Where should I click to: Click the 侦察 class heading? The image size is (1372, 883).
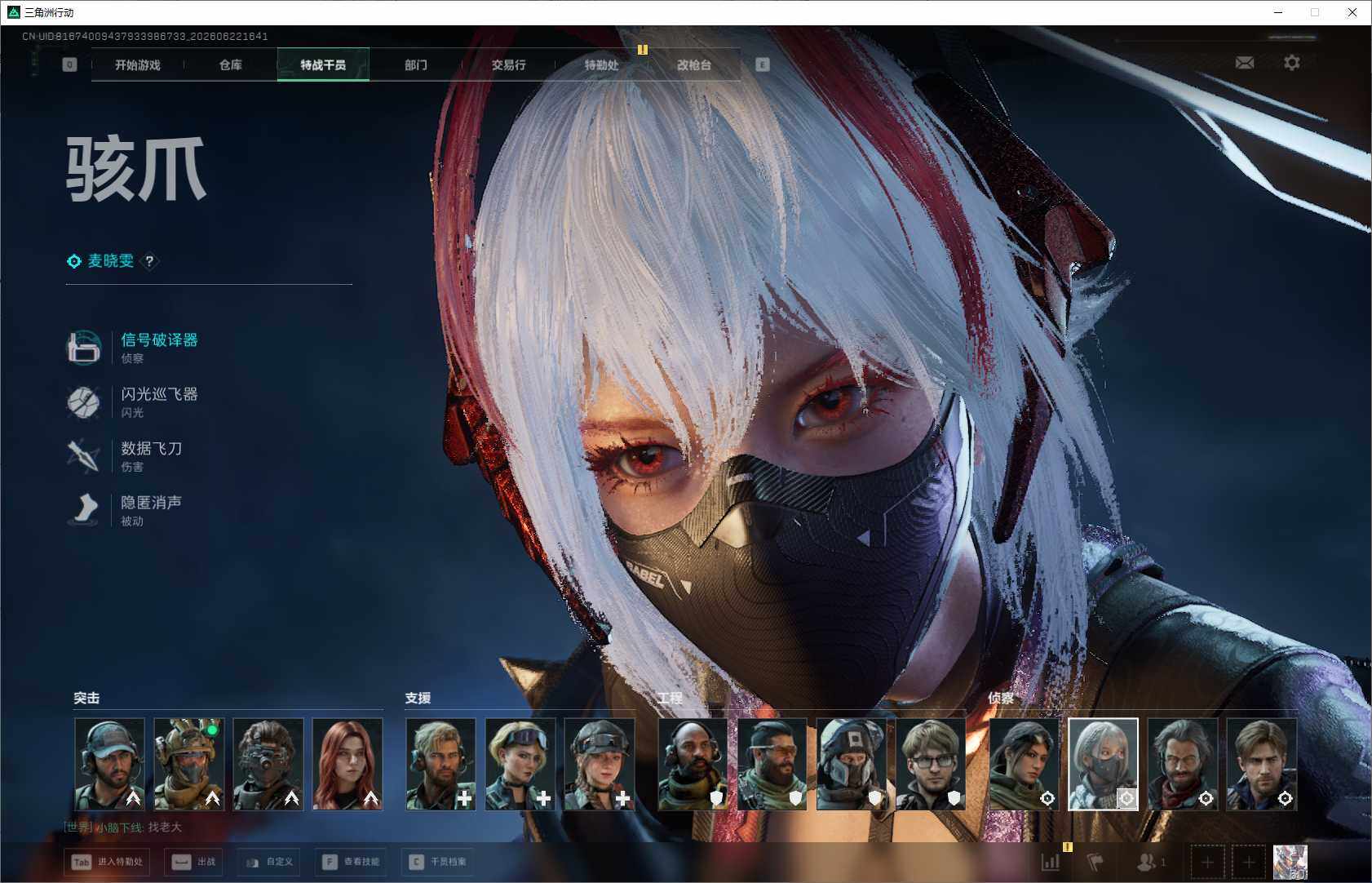pos(1001,698)
